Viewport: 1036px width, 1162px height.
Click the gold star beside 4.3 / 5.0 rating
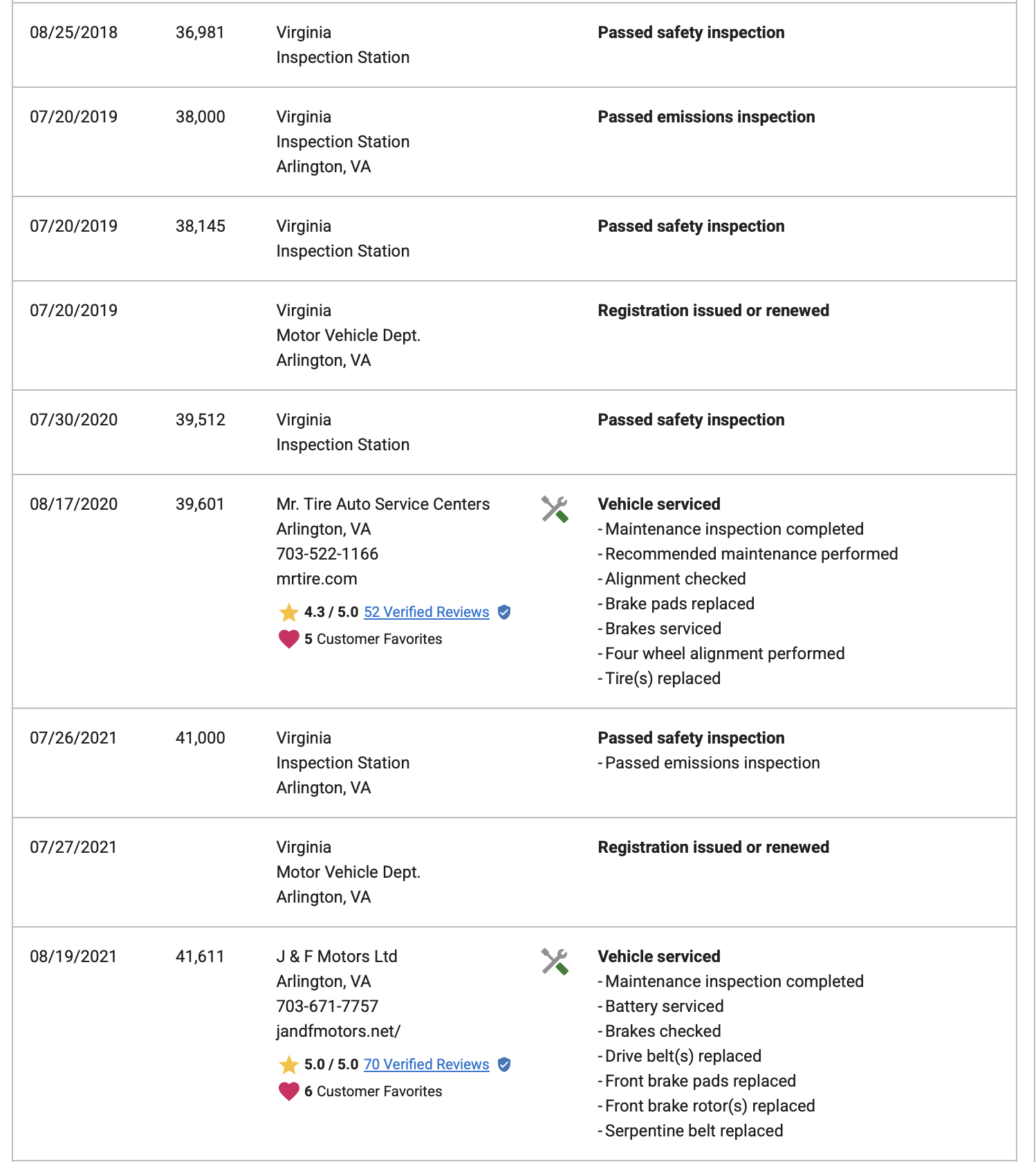point(288,612)
